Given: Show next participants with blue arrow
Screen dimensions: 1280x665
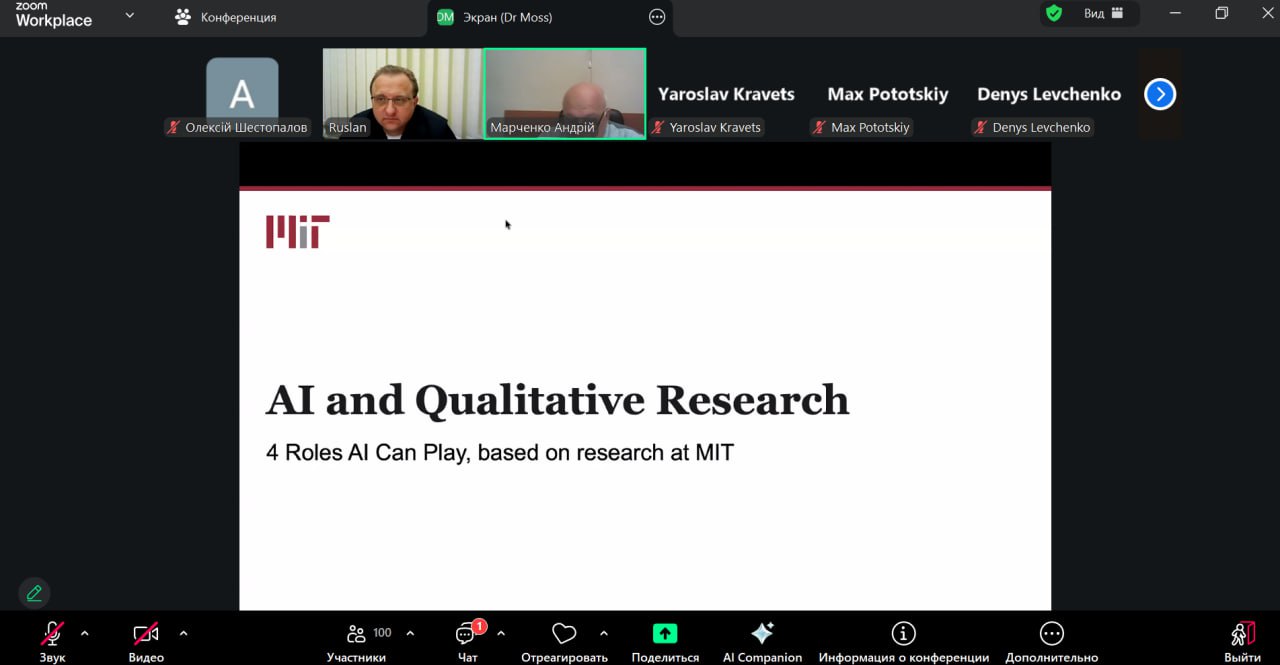Looking at the screenshot, I should 1160,94.
